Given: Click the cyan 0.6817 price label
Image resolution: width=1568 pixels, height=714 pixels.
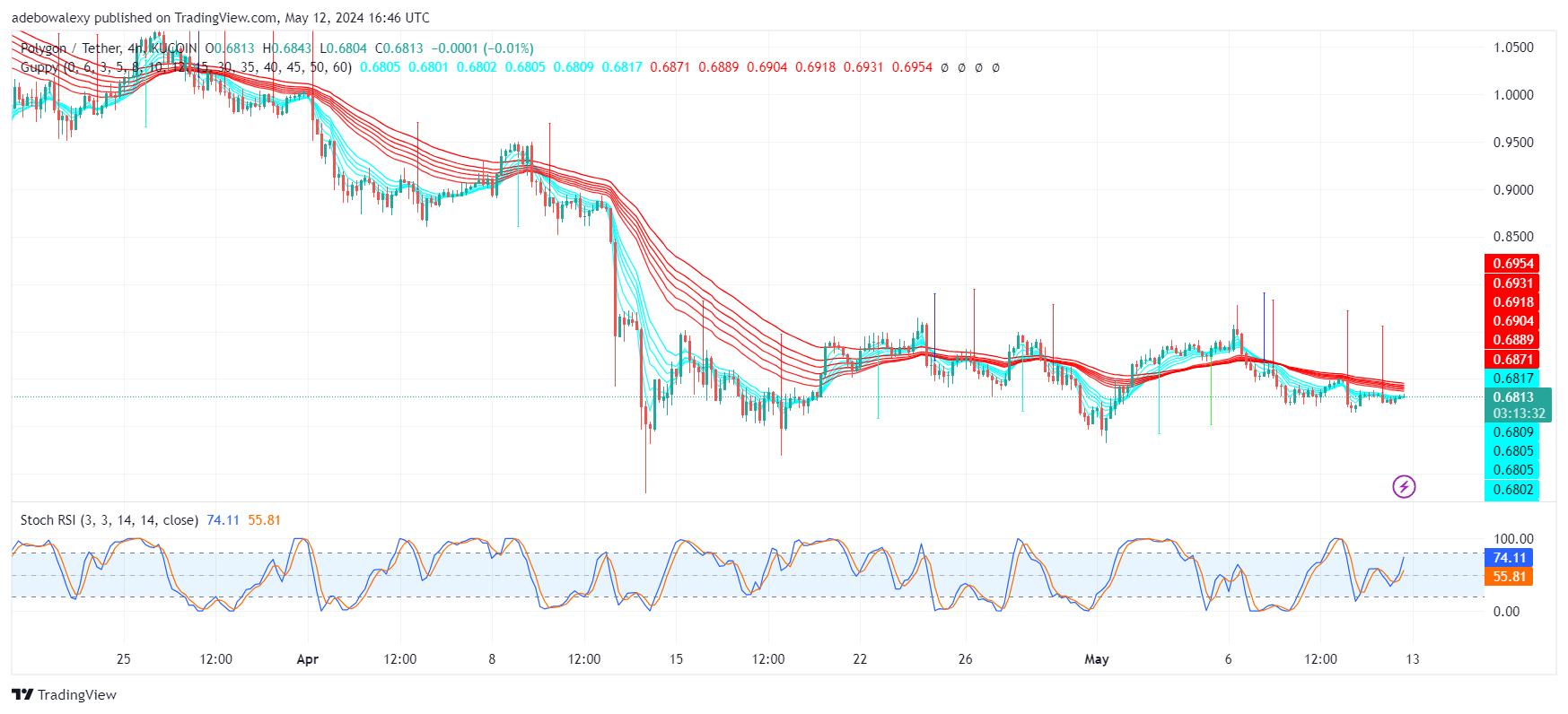Looking at the screenshot, I should [1512, 379].
